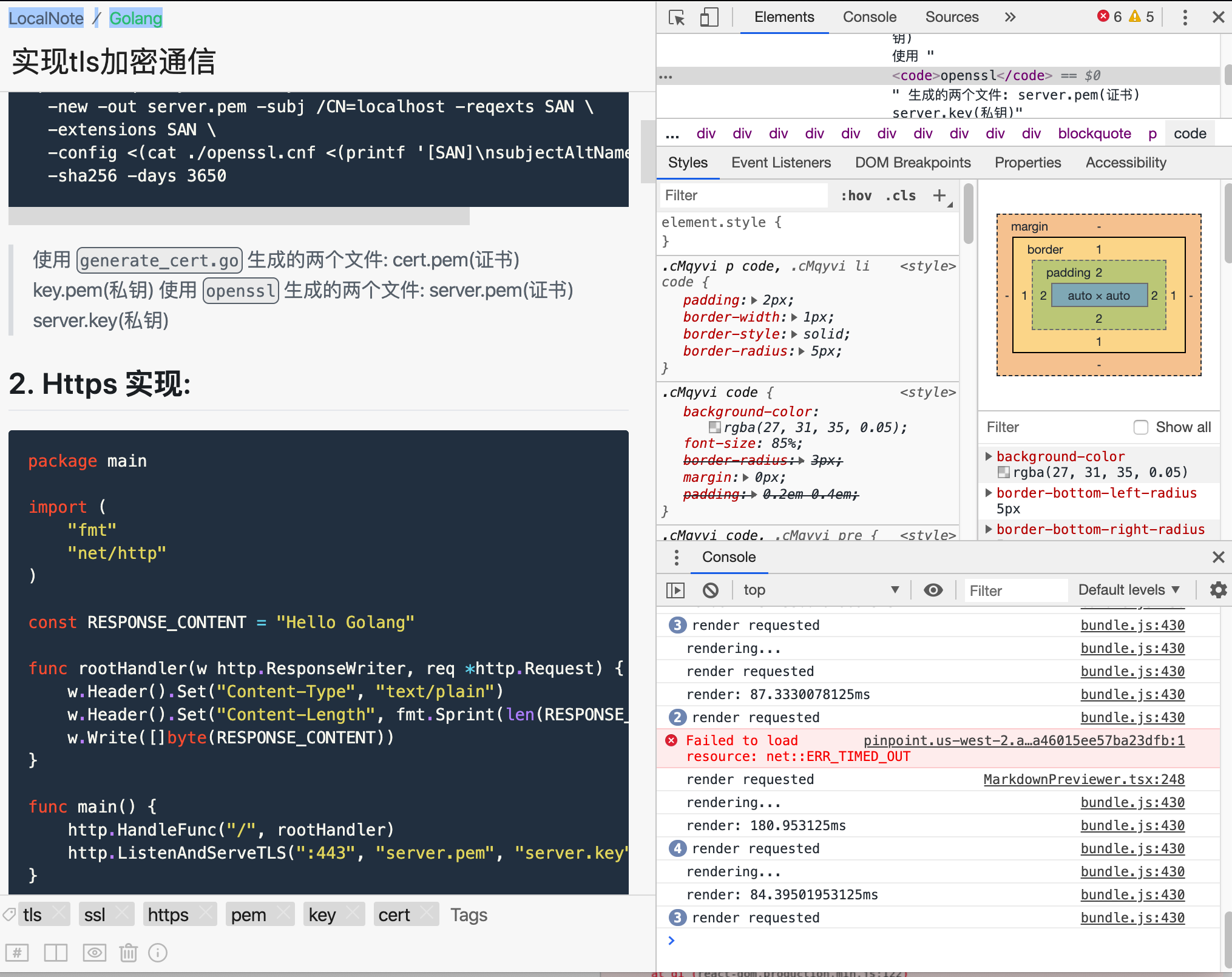Open the Event Listeners panel
Viewport: 1232px width, 977px height.
pyautogui.click(x=781, y=162)
